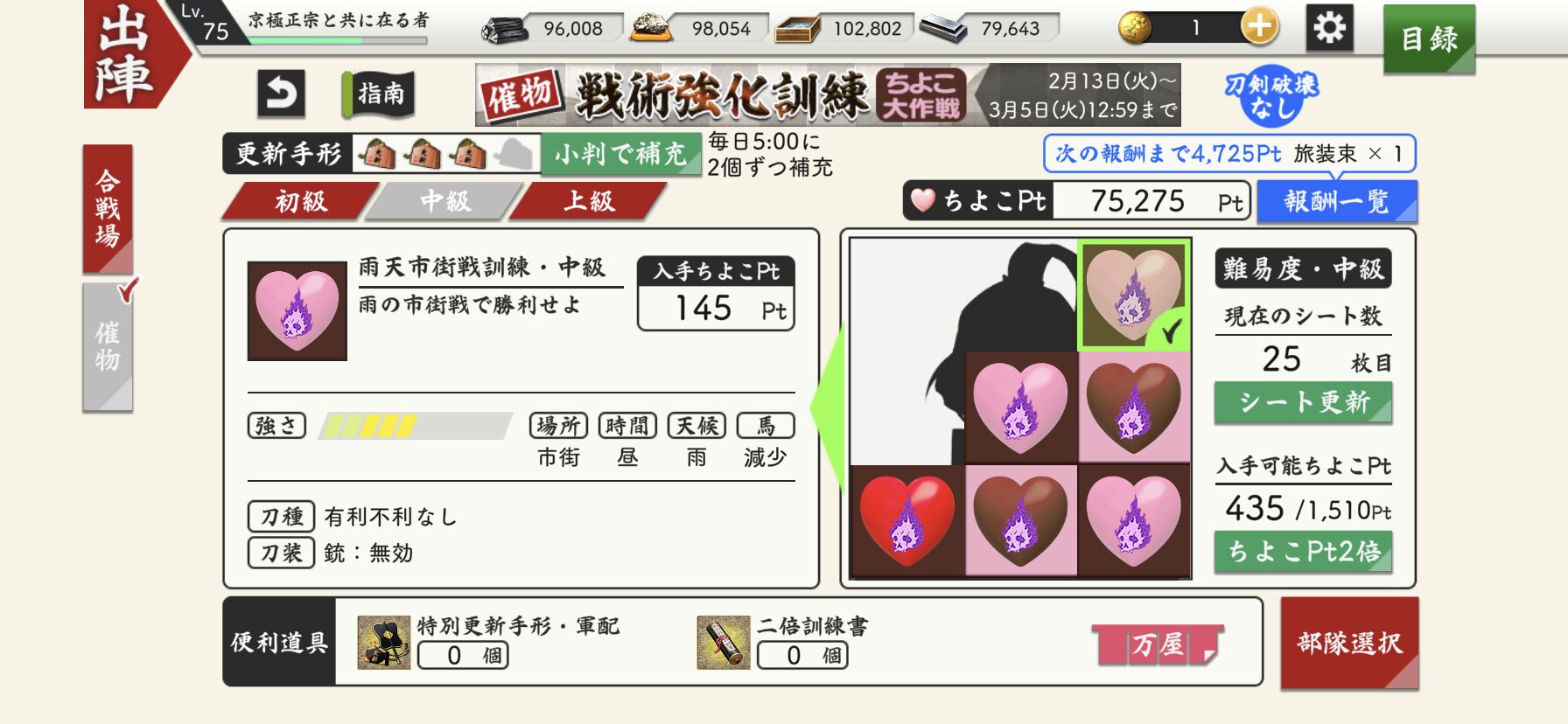Screen dimensions: 1568x724
Task: Click the シート更新 button
Action: (x=1303, y=402)
